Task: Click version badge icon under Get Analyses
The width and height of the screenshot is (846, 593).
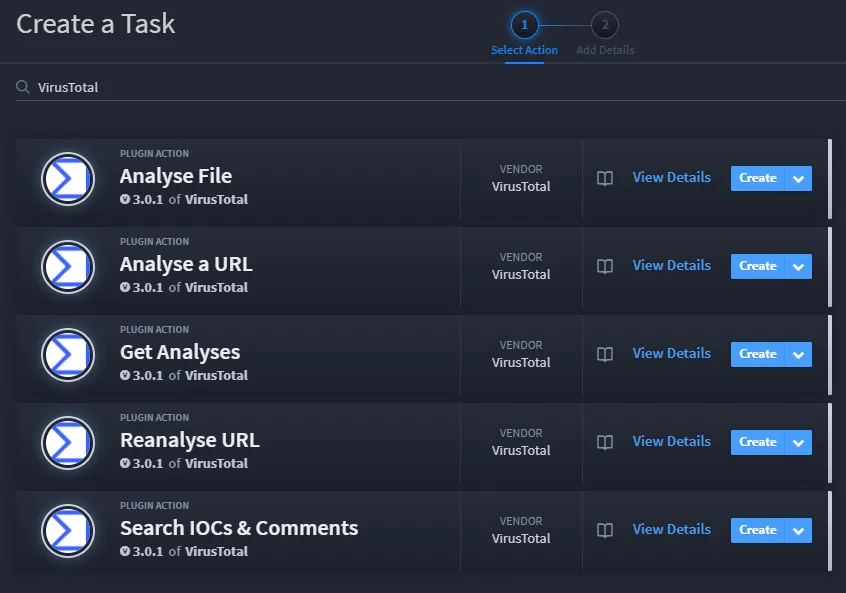Action: [125, 375]
